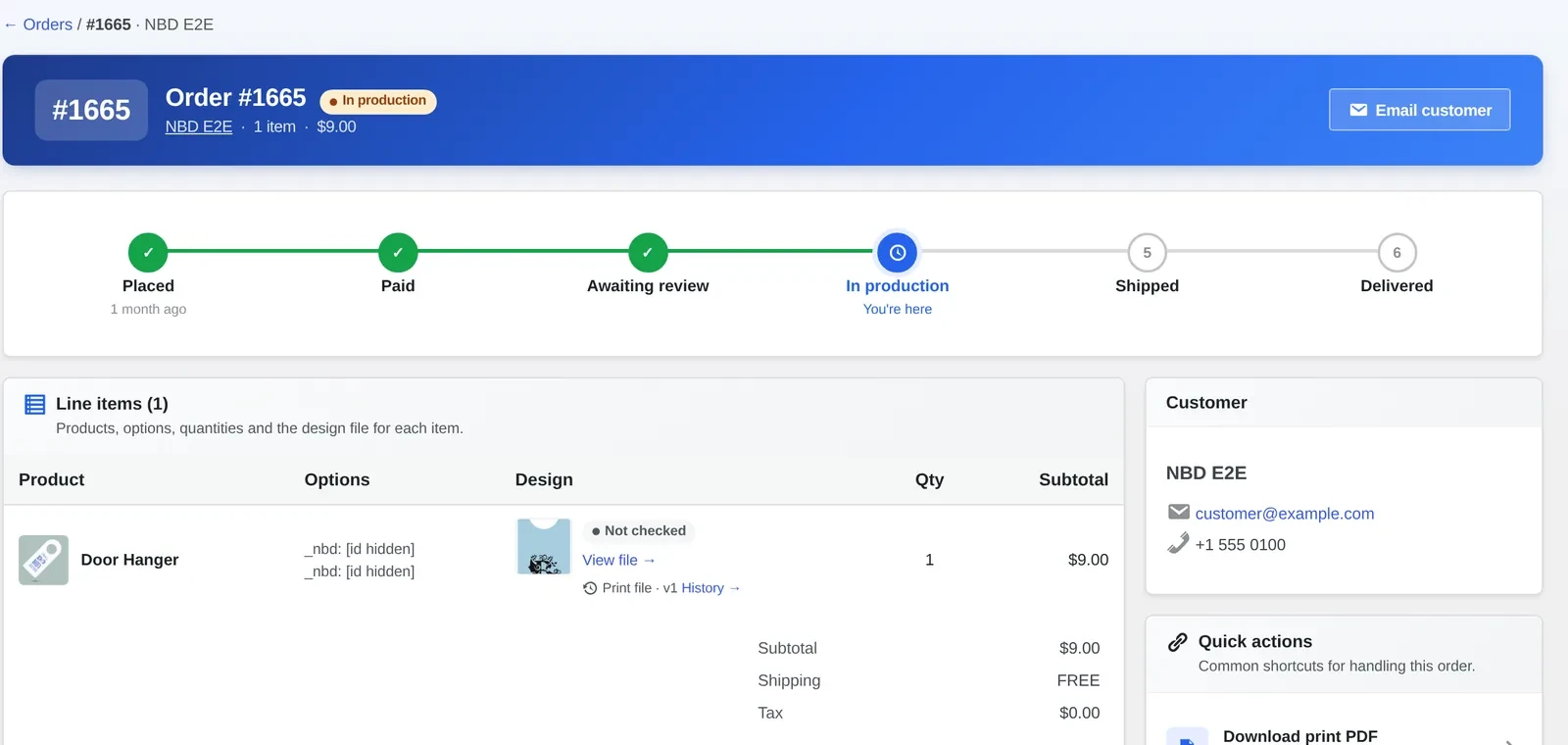Click the Not checked status badge
Screen dimensions: 1568x745
coord(639,530)
